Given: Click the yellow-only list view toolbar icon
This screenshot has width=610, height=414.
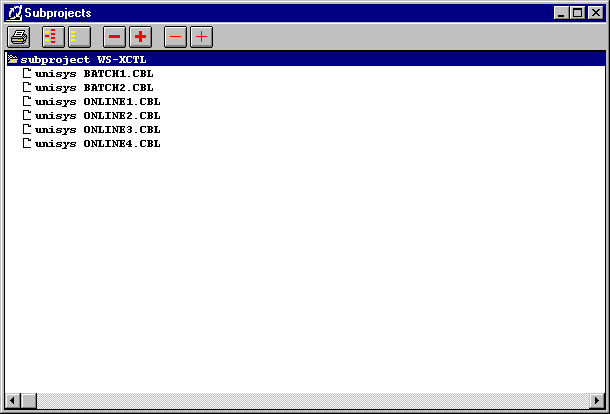Looking at the screenshot, I should point(78,37).
